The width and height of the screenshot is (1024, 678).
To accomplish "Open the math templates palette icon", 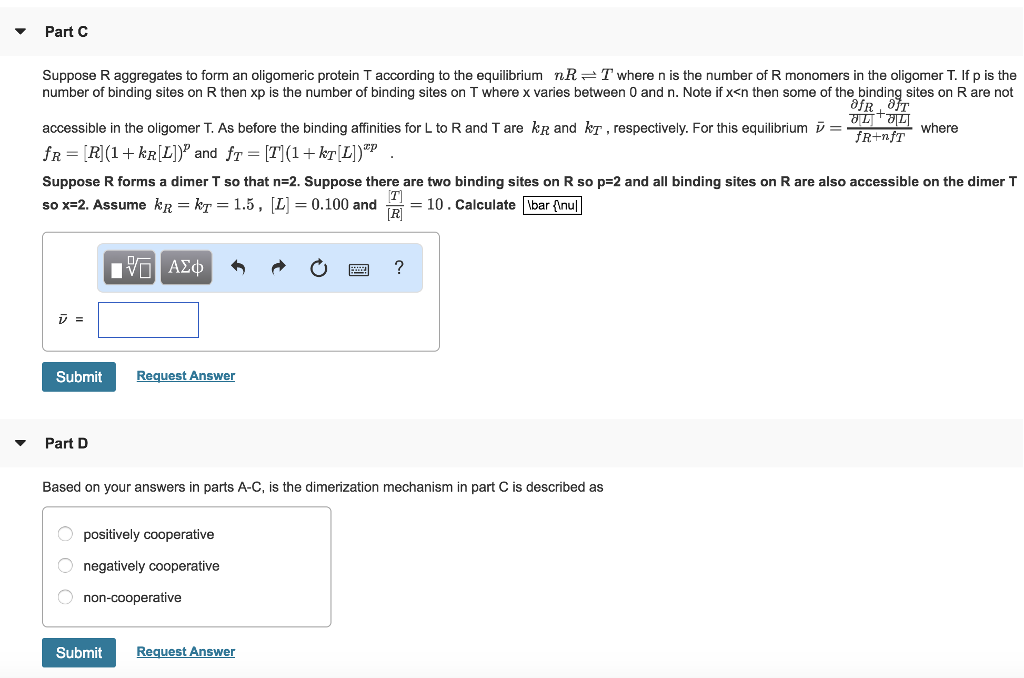I will (x=129, y=267).
